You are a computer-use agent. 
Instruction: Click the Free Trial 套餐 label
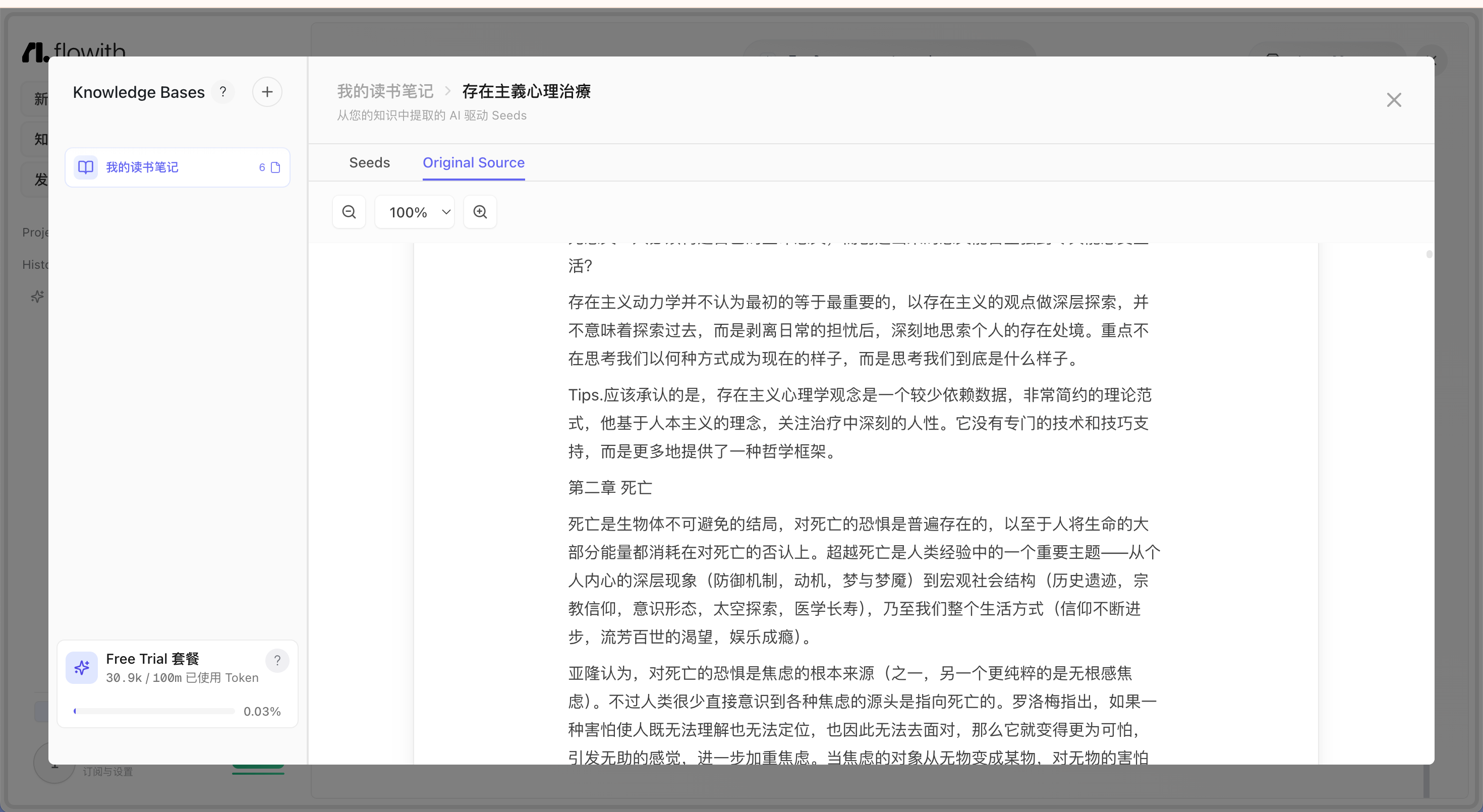[152, 658]
